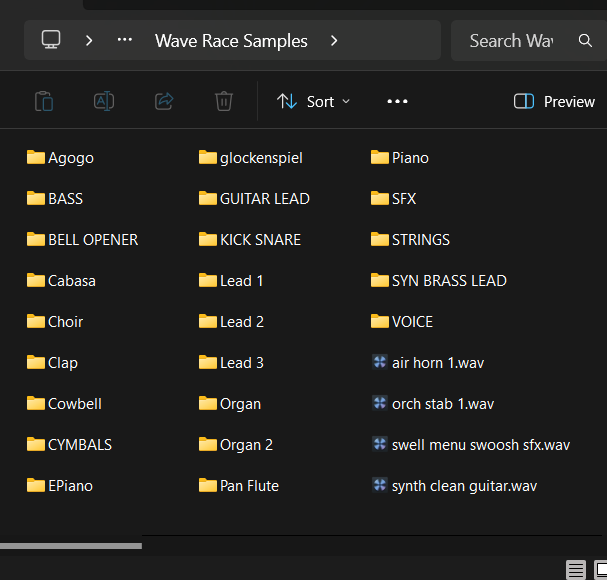
Task: Select the KICK SNARE folder
Action: pyautogui.click(x=250, y=240)
